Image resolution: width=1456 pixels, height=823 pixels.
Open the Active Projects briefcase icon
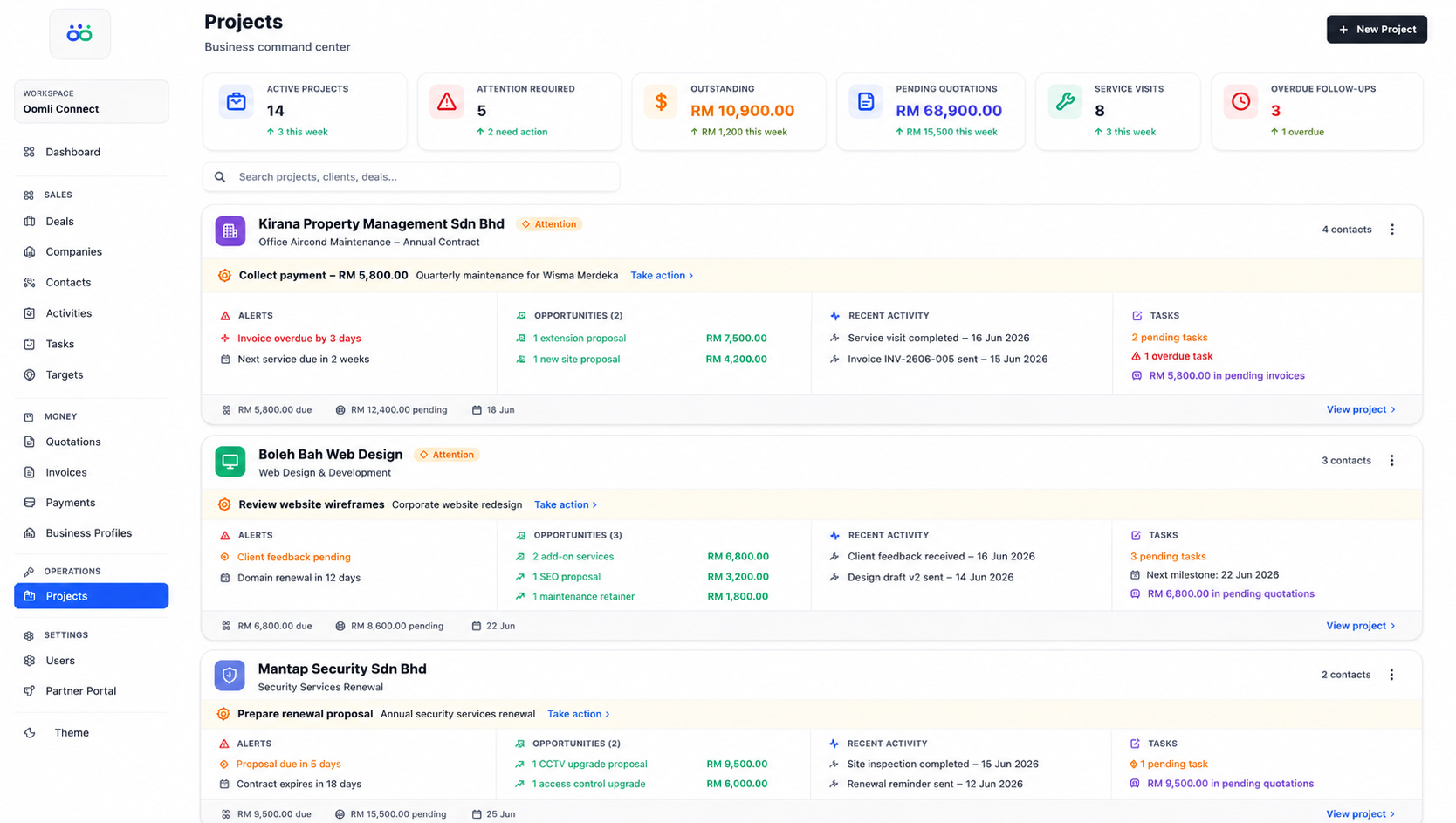(x=236, y=102)
